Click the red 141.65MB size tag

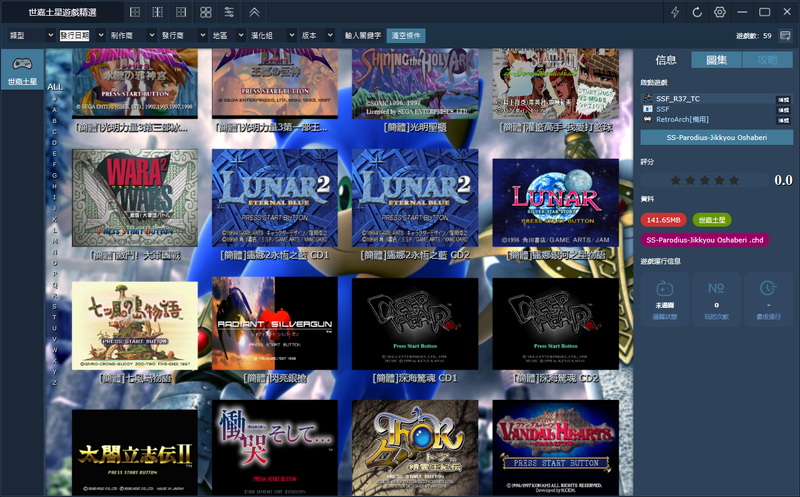tap(663, 220)
